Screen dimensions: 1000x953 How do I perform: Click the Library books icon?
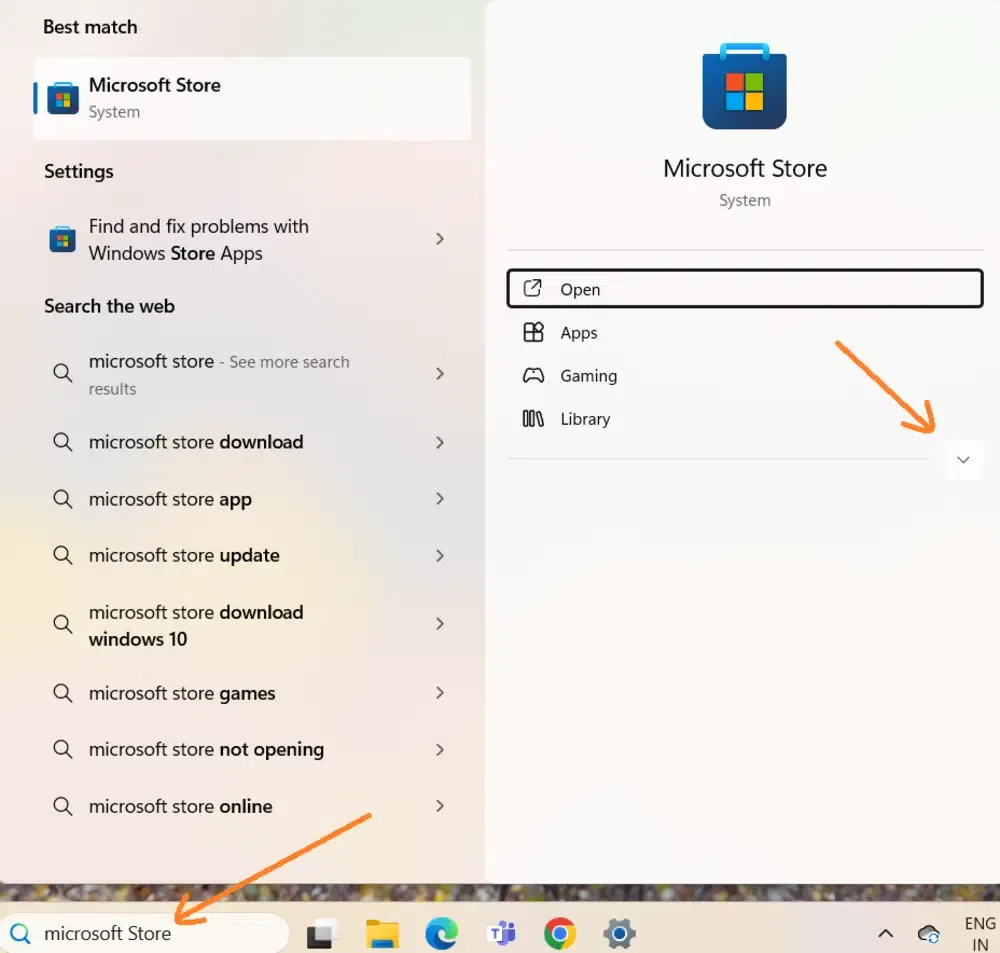tap(533, 418)
